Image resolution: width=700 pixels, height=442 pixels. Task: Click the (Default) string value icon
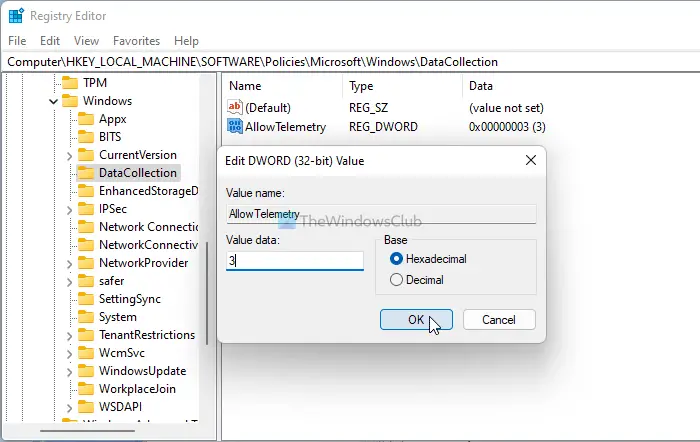coord(235,107)
